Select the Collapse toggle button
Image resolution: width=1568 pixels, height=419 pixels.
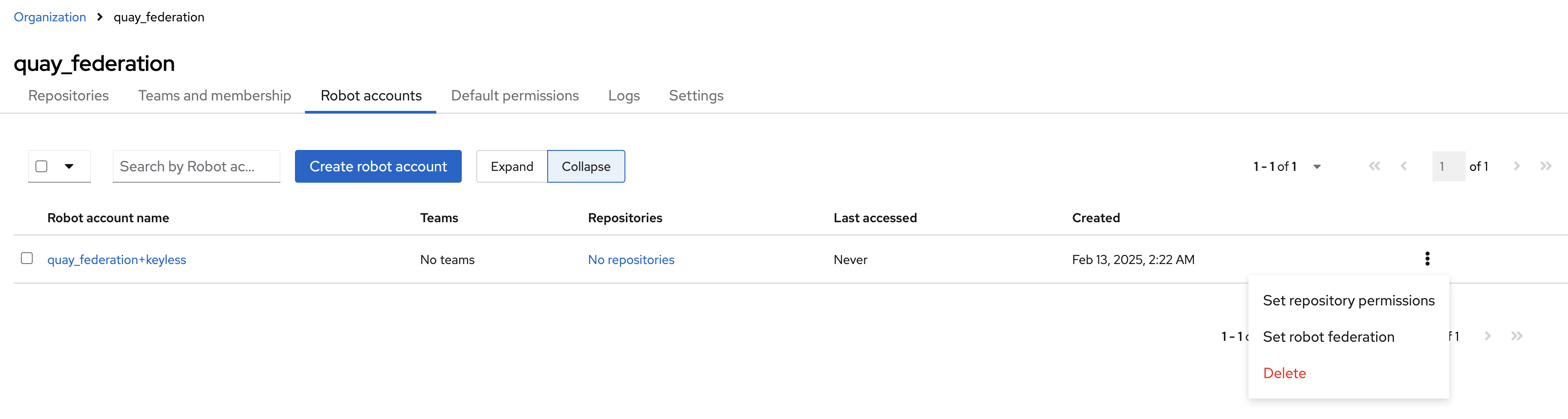point(585,166)
